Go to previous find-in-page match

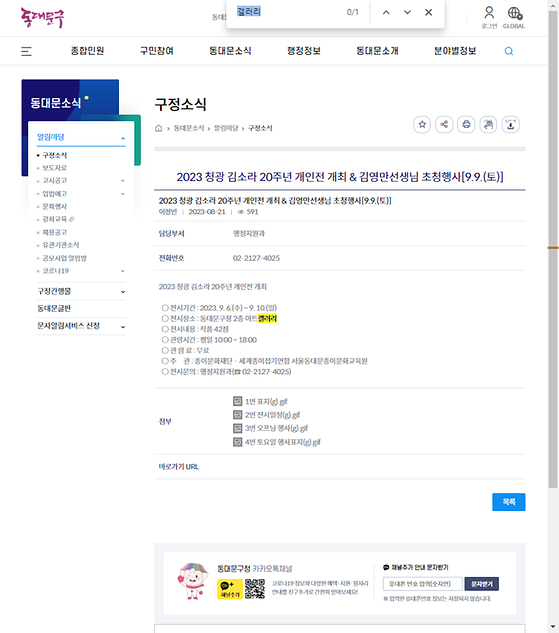coord(386,13)
